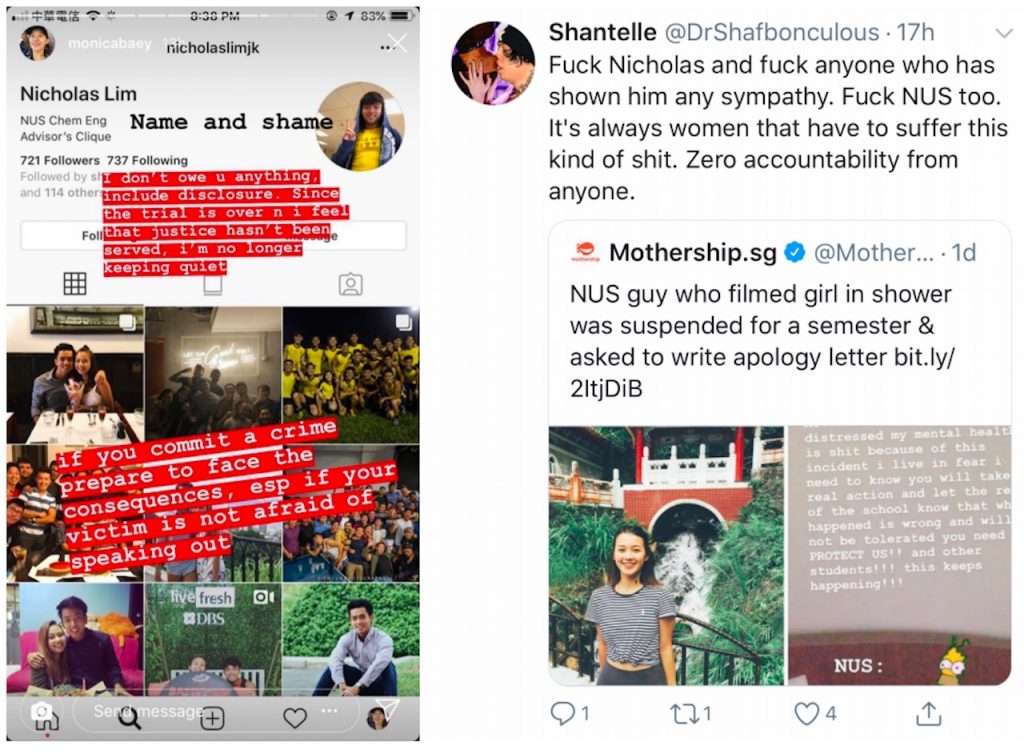Select the grid posts view tab

pyautogui.click(x=74, y=283)
